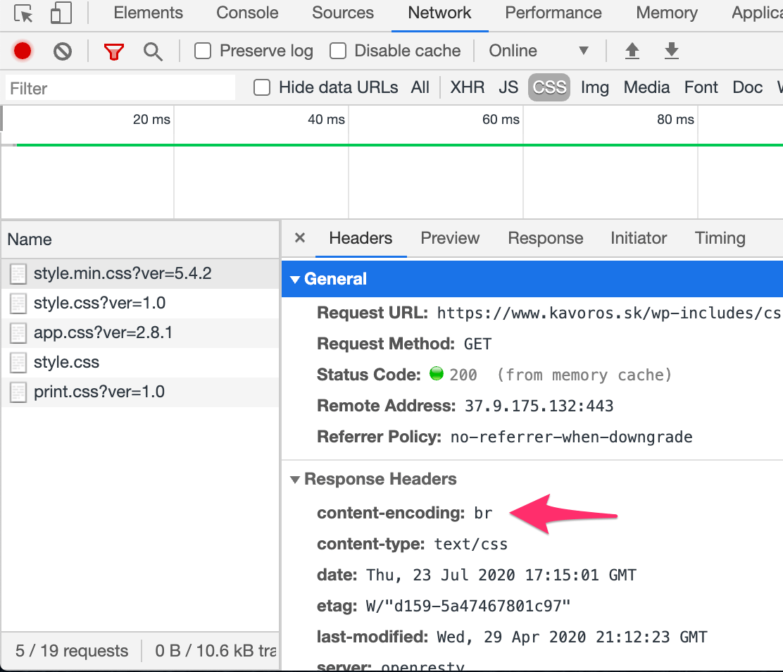This screenshot has width=783, height=672.
Task: Open the Online throttling dropdown
Action: (x=538, y=51)
